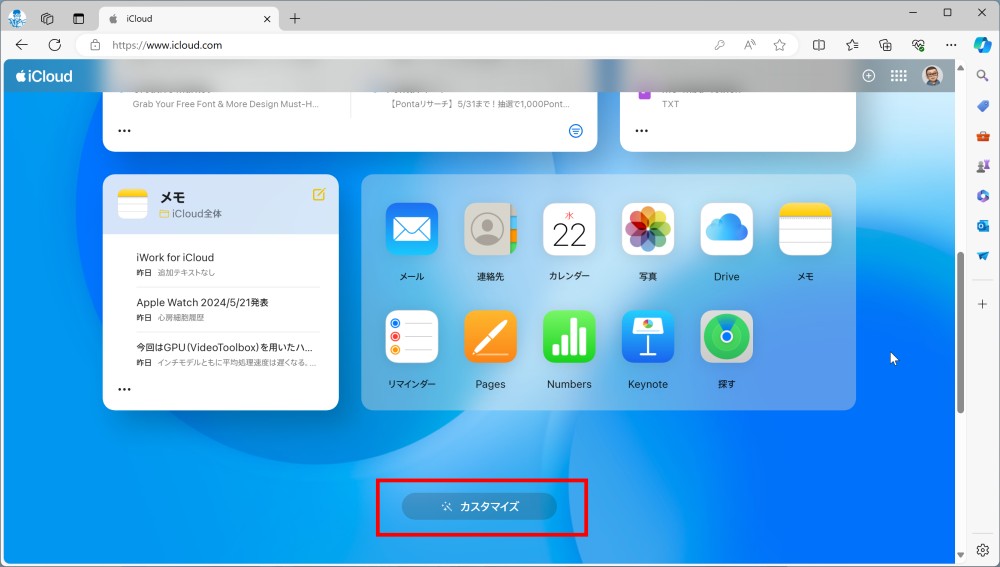Open the Find My (探す) app icon
This screenshot has height=567, width=1000.
point(726,336)
